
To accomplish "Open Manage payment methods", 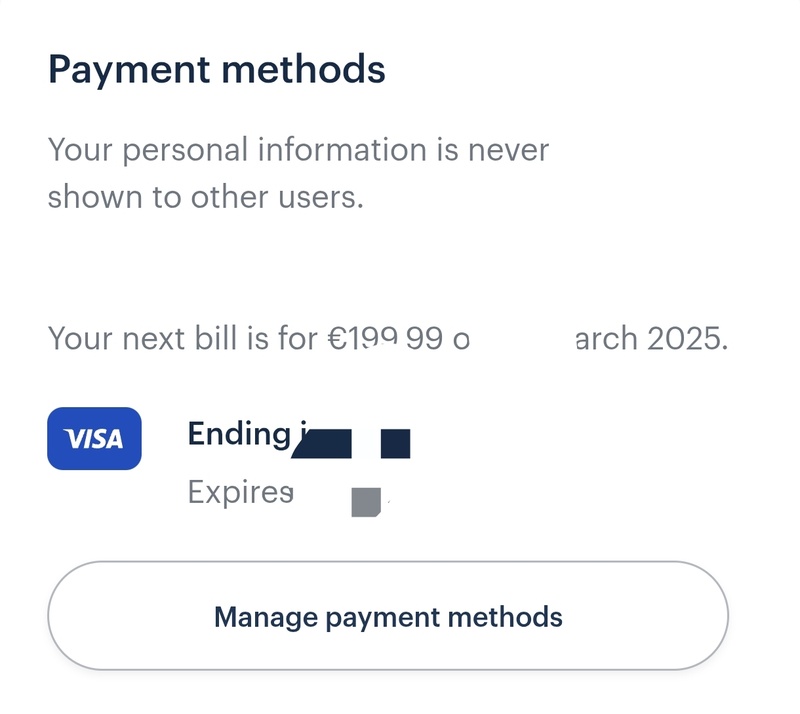I will pyautogui.click(x=388, y=616).
